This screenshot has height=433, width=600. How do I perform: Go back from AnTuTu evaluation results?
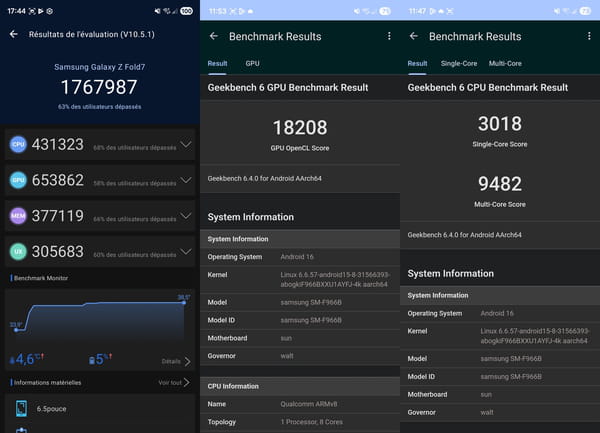(x=14, y=34)
